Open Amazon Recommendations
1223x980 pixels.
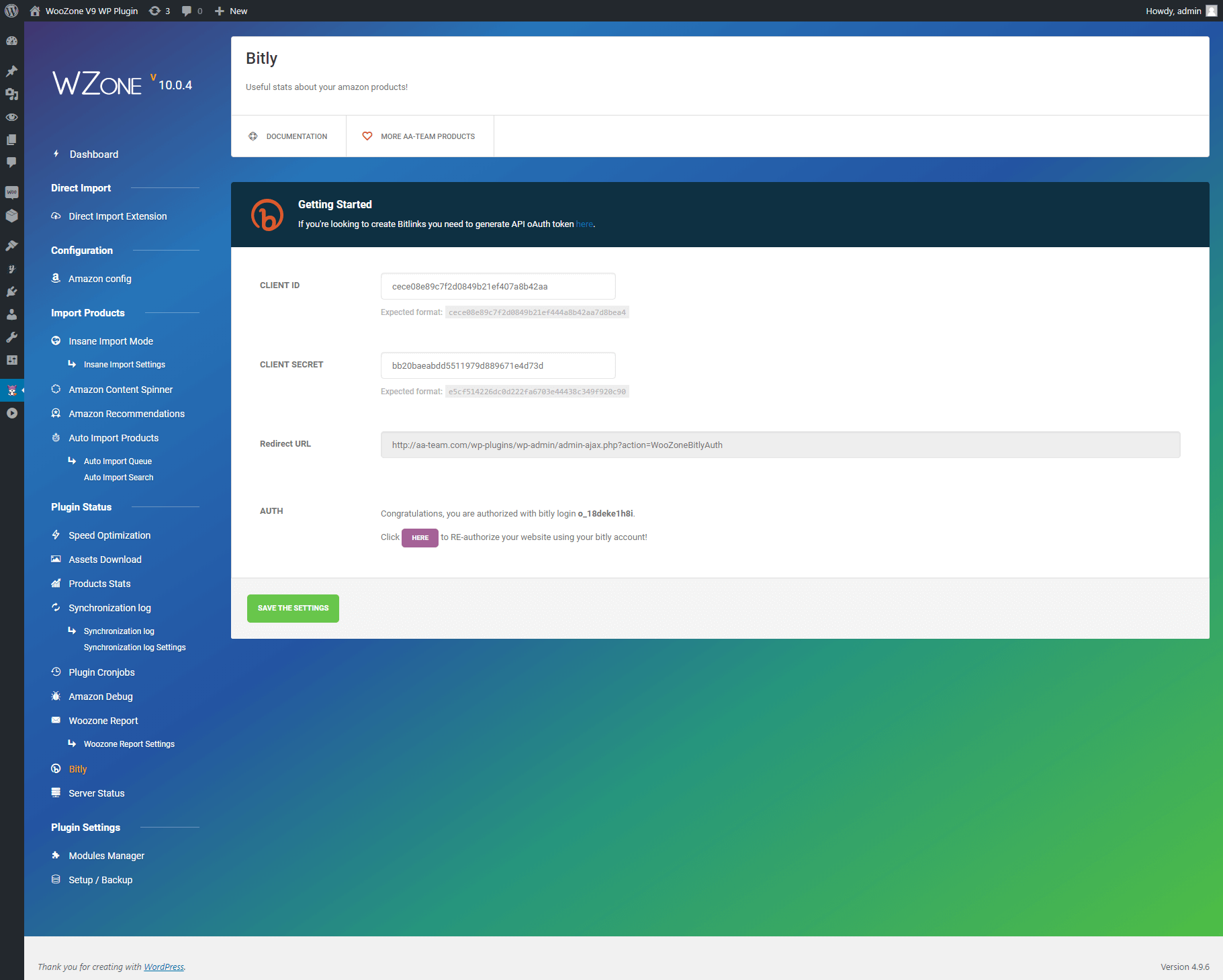coord(126,414)
